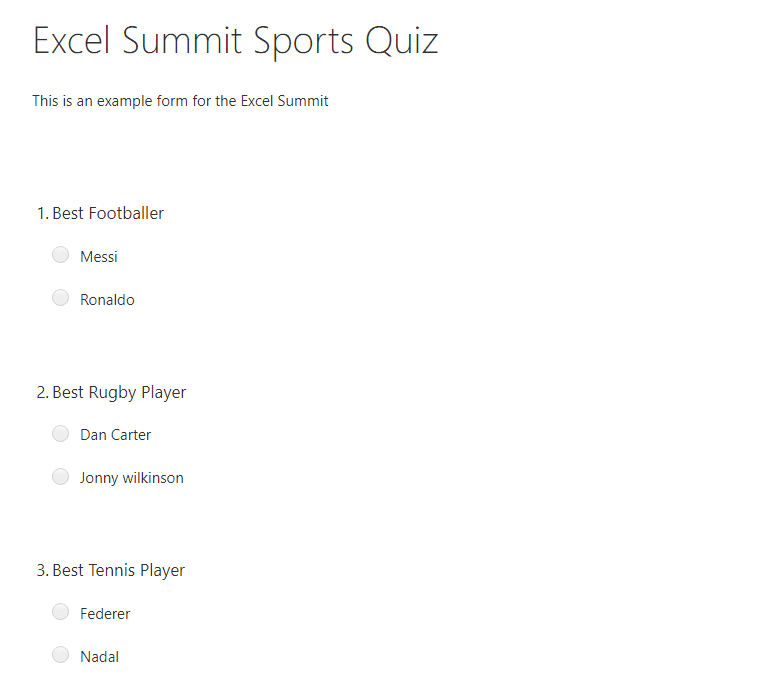This screenshot has width=764, height=682.
Task: Click the question number '1.'
Action: click(42, 213)
